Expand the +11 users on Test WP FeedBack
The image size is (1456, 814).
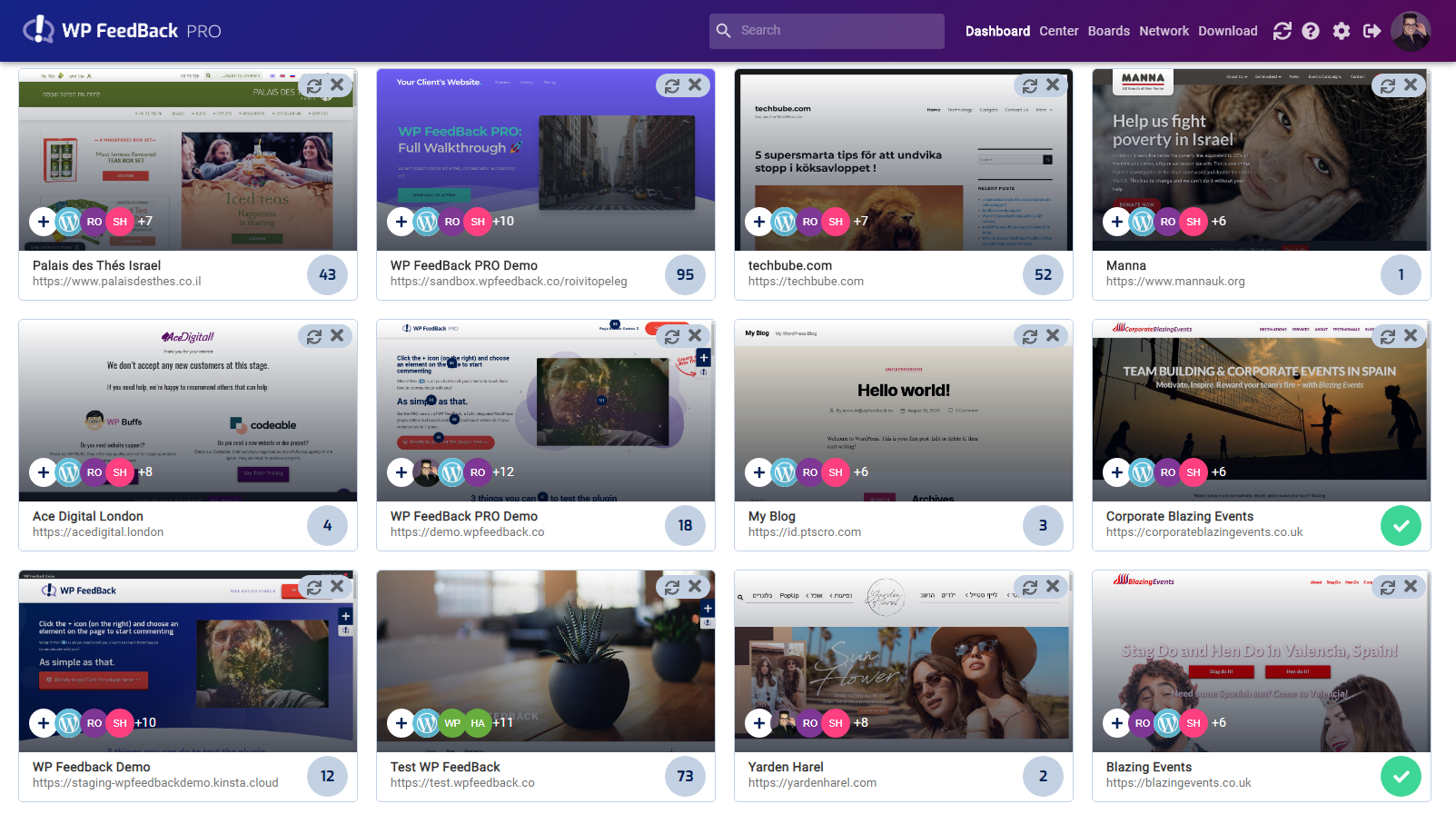point(503,722)
